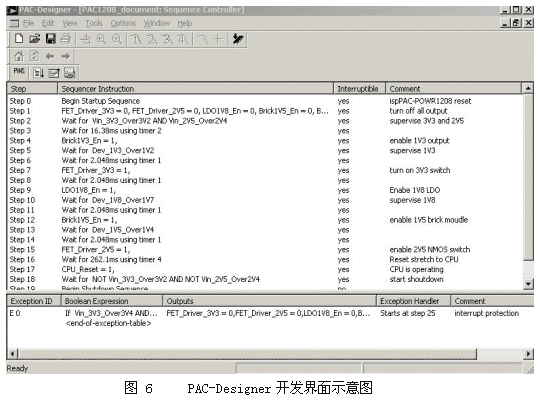
Task: Click the document system icon left of File
Action: tap(14, 23)
